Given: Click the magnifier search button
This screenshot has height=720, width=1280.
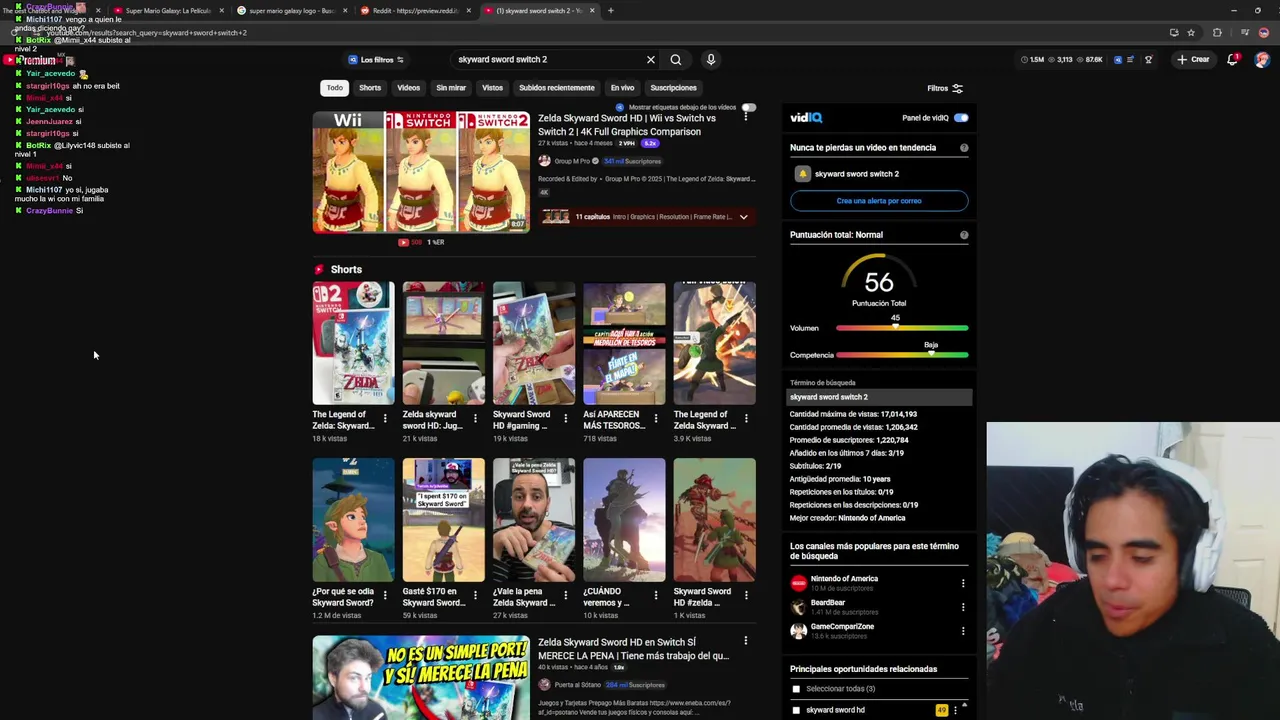Looking at the screenshot, I should tap(676, 60).
